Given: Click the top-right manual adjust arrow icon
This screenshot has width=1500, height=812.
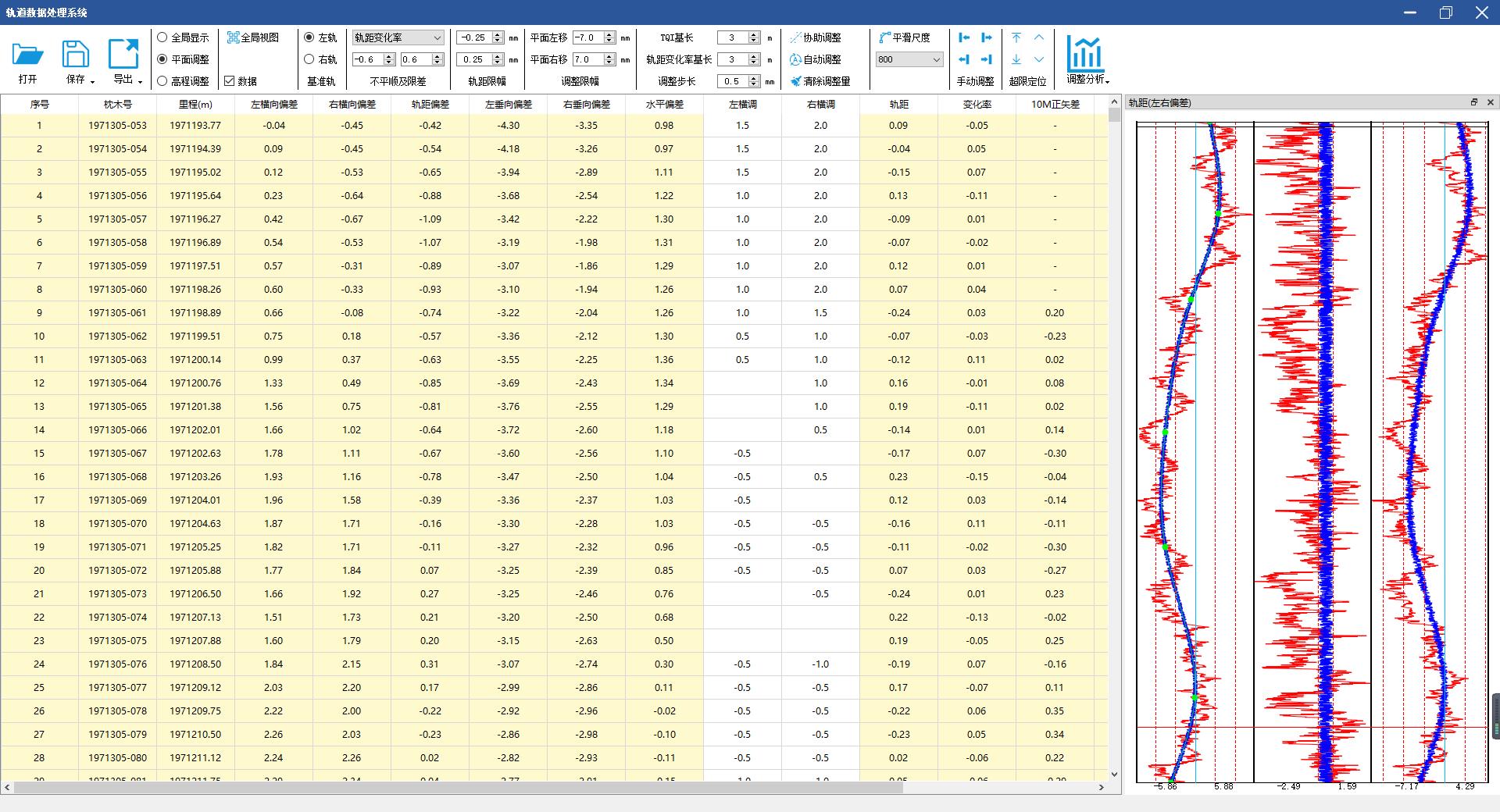Looking at the screenshot, I should click(x=987, y=37).
